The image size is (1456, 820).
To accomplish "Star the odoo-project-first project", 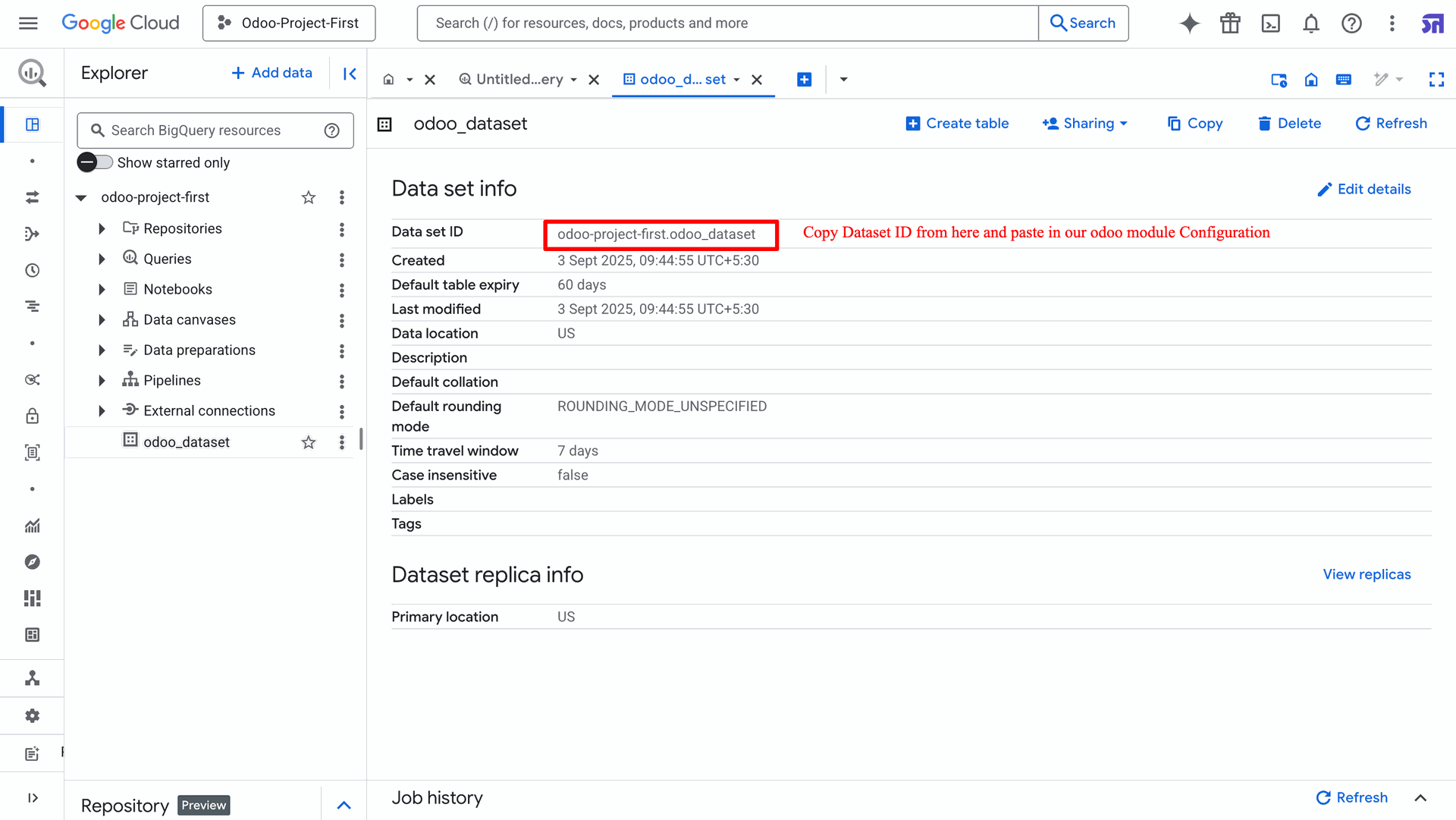I will click(308, 197).
